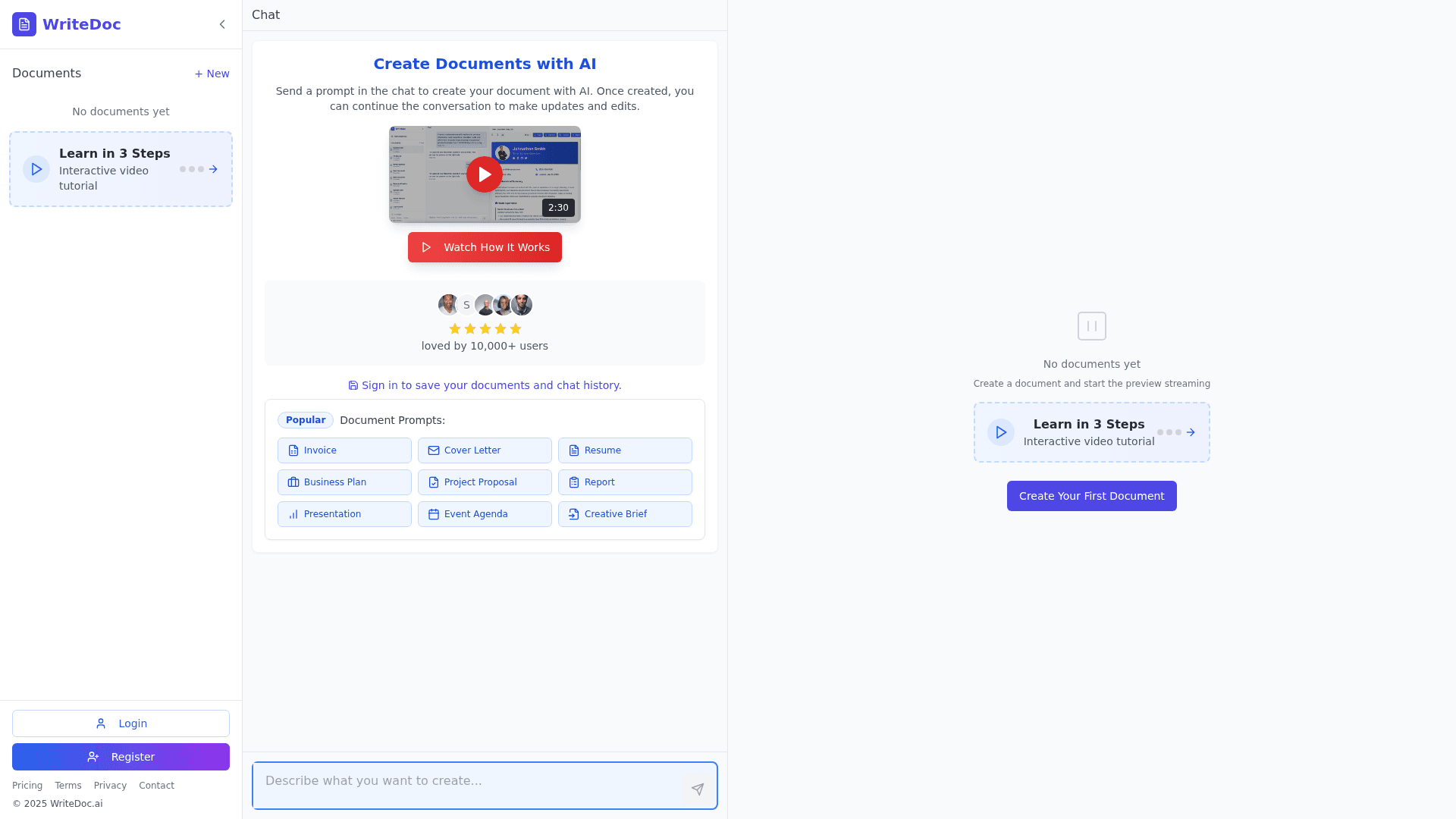Select the Invoice prompt

[x=344, y=450]
